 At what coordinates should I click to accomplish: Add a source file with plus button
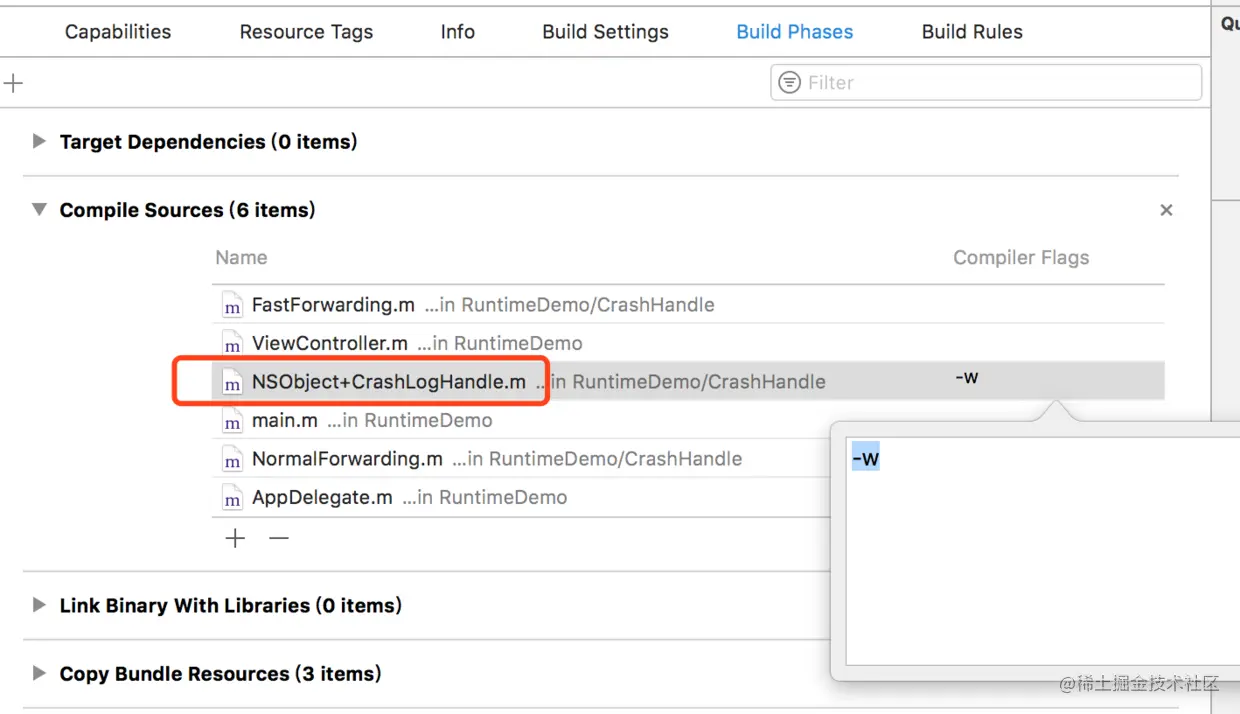tap(235, 539)
